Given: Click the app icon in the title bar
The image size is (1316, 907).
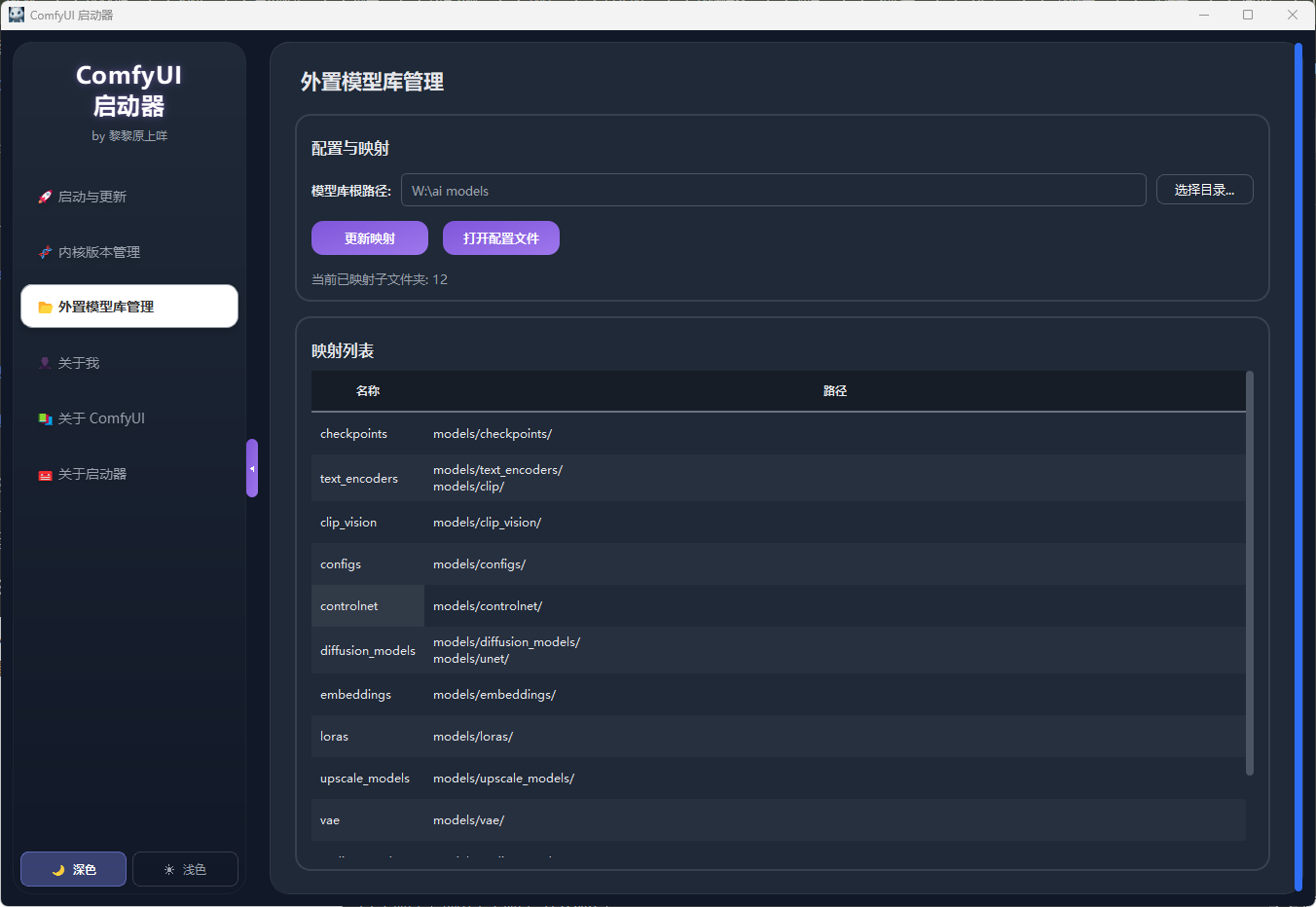Looking at the screenshot, I should [17, 15].
